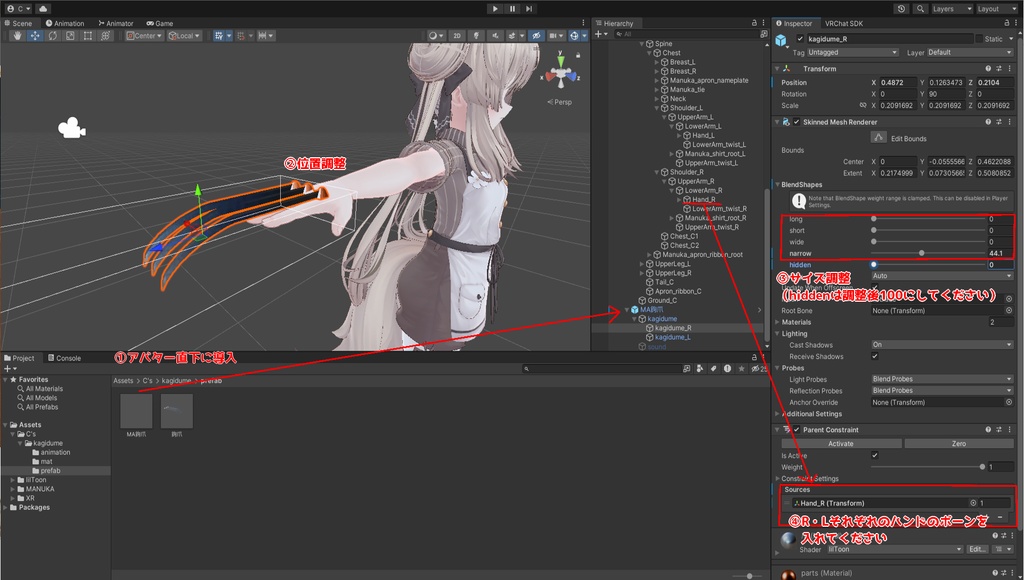Click the Activate button in Parent Constraint
1024x580 pixels.
pyautogui.click(x=839, y=443)
